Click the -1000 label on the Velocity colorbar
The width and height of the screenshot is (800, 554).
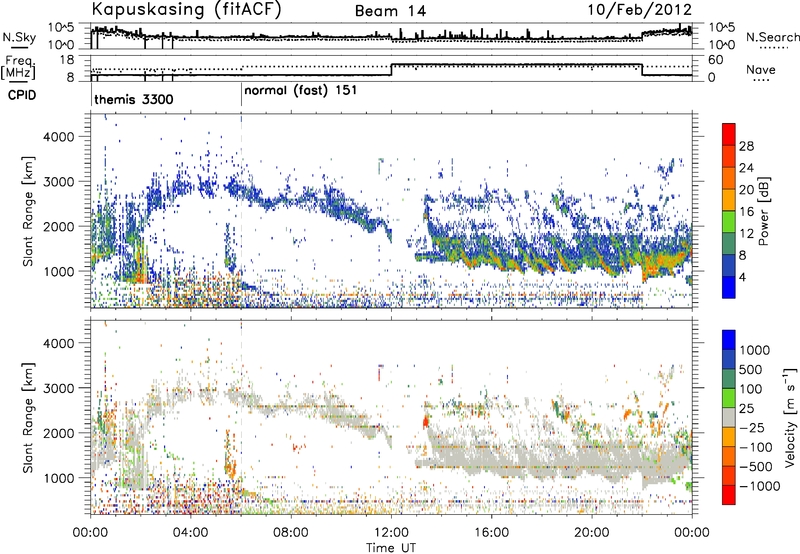tap(759, 486)
